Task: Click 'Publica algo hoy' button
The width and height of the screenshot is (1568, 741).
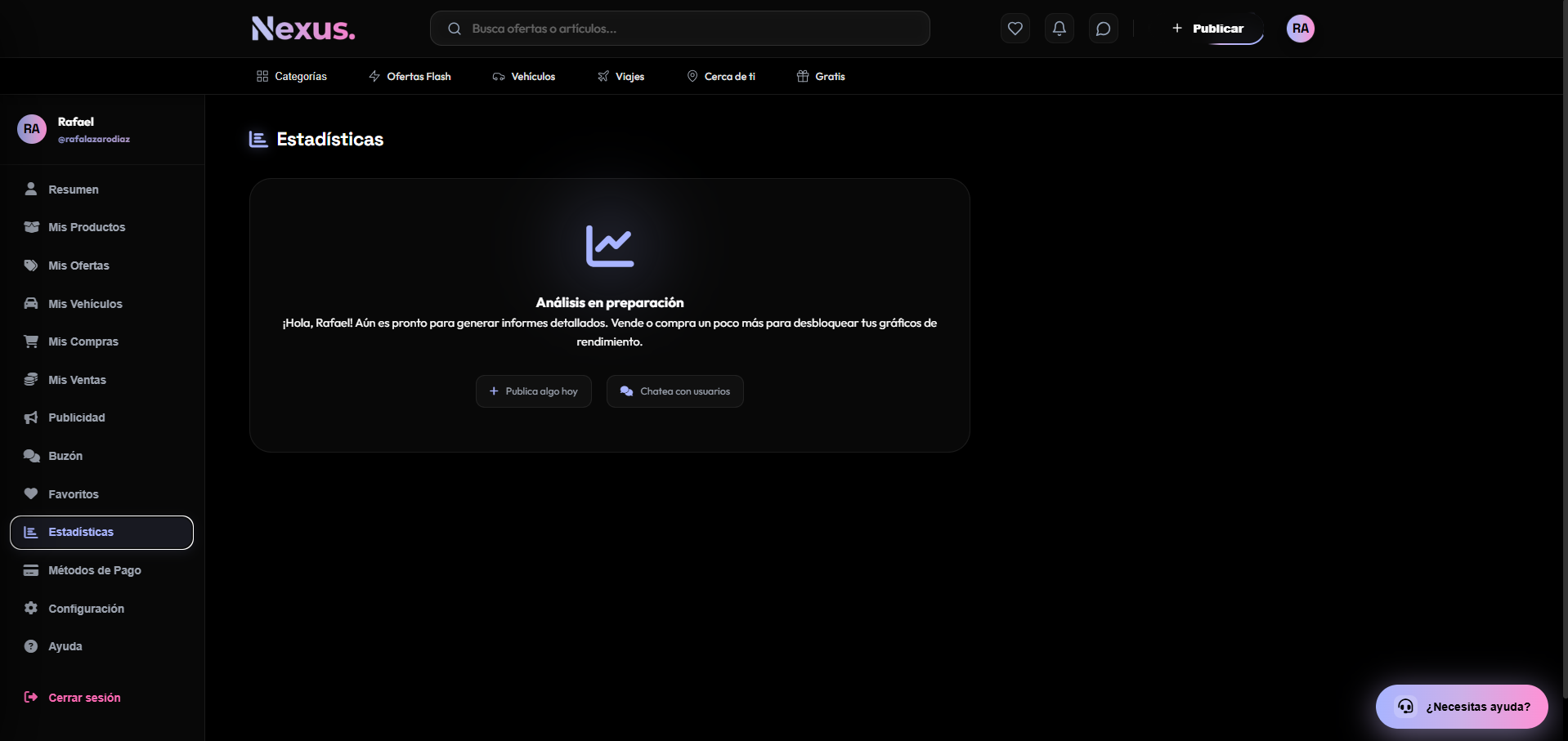Action: tap(534, 391)
